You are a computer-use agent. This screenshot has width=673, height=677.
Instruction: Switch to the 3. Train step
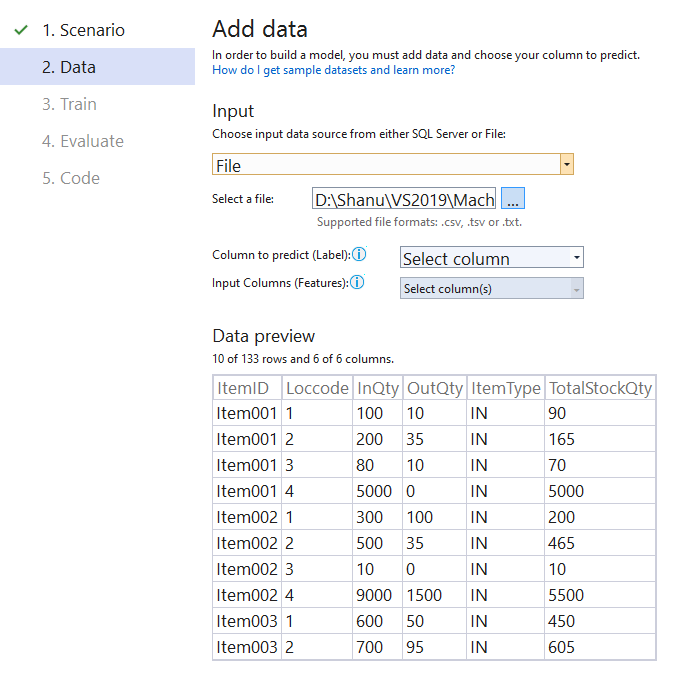click(x=69, y=104)
